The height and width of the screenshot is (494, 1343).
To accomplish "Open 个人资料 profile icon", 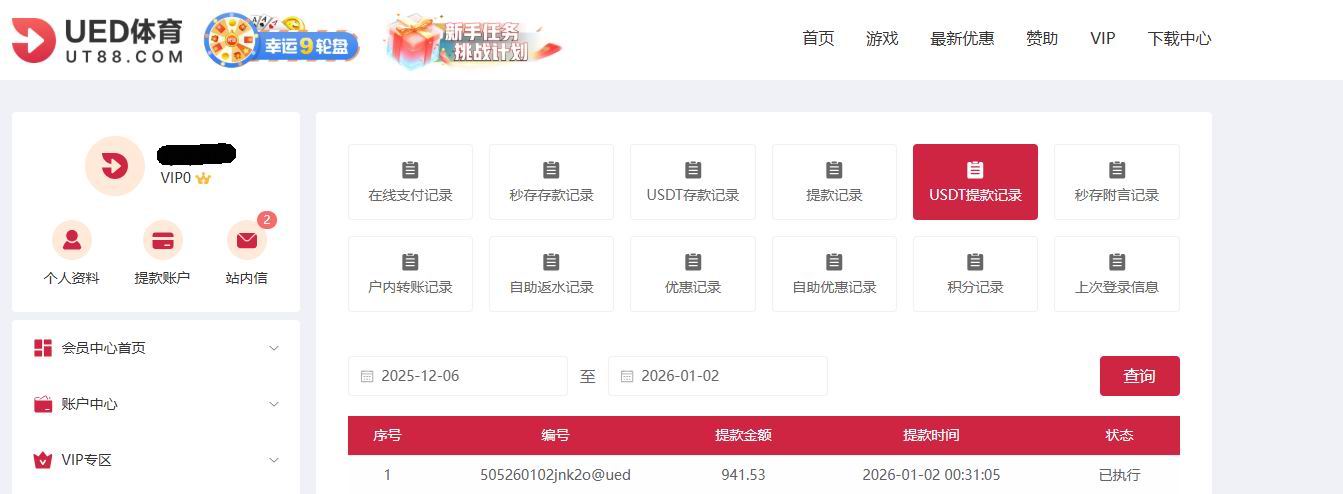I will point(72,241).
